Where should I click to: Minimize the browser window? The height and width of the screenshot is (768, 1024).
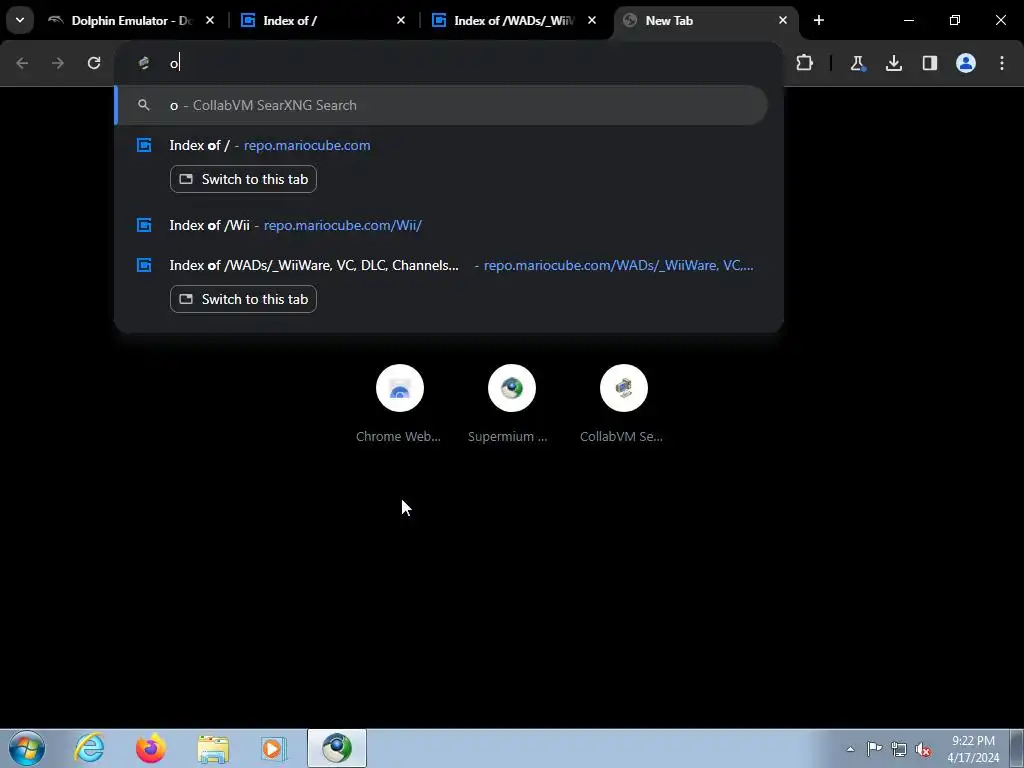[908, 21]
